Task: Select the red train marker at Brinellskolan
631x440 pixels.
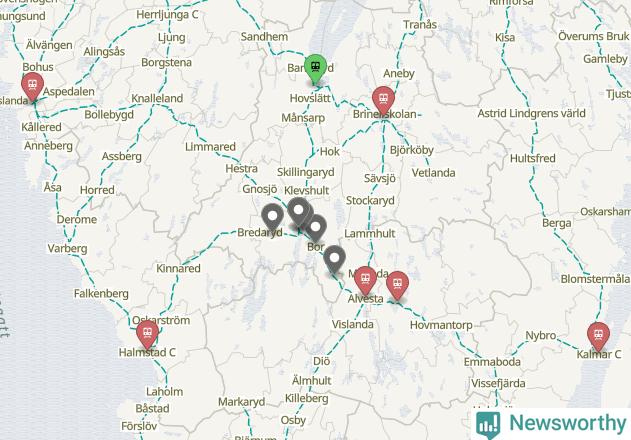Action: tap(383, 100)
